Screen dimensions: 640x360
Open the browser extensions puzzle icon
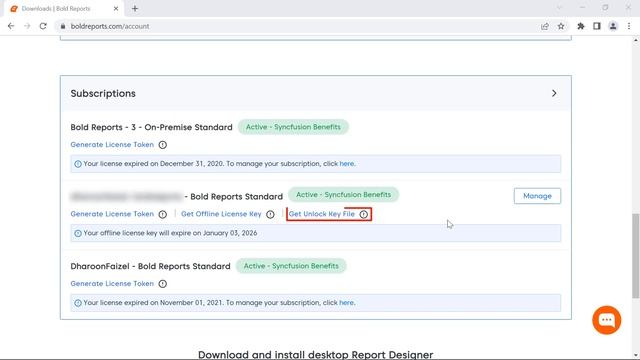[580, 26]
